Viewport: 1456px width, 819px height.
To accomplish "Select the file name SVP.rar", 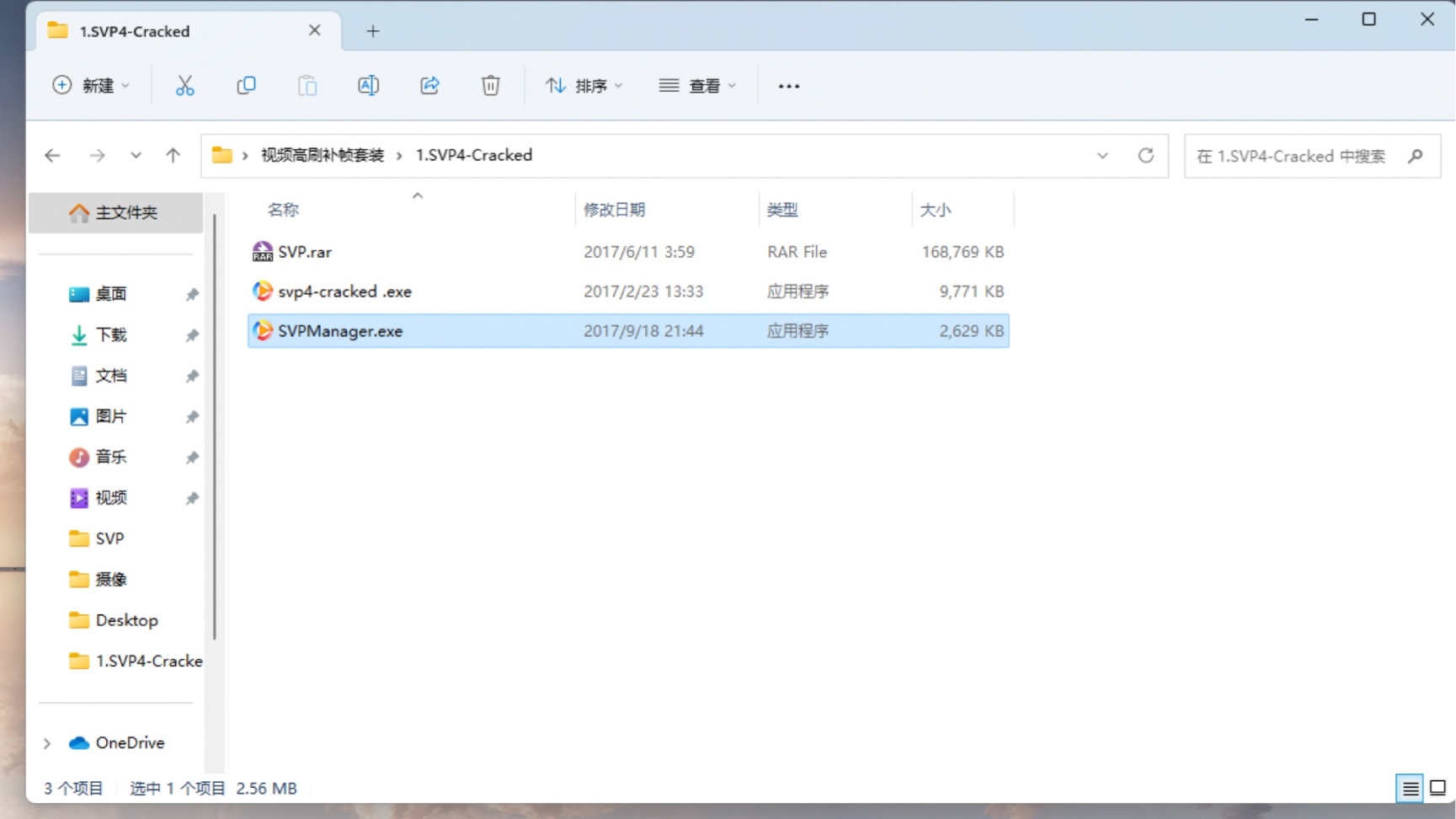I will click(305, 251).
